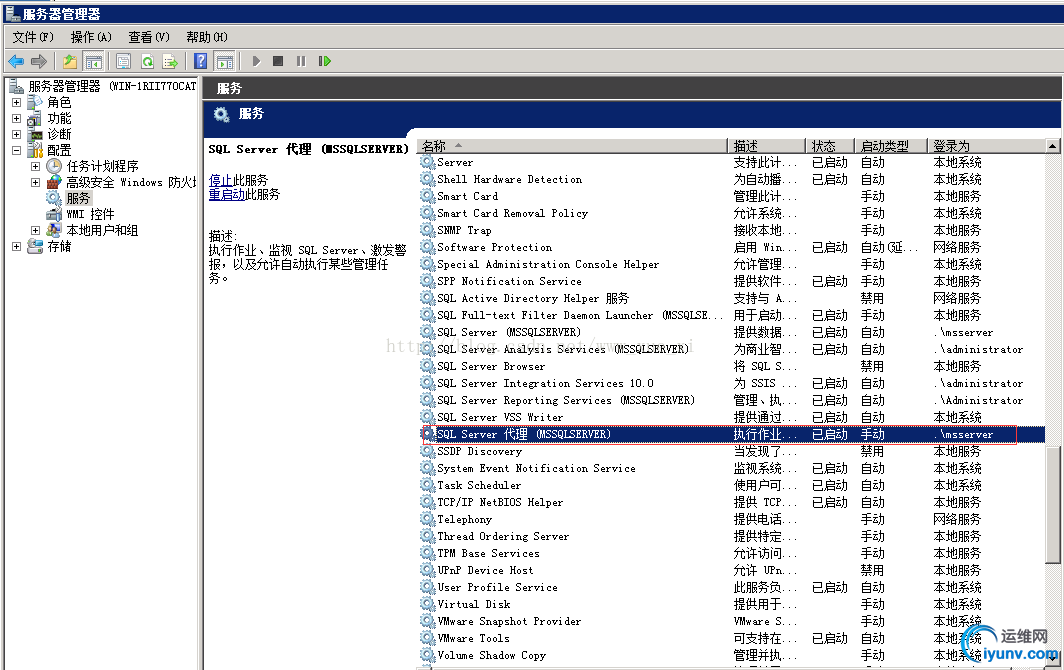
Task: Select SQL Server (MSSQLSERVER) service row
Action: coord(732,333)
